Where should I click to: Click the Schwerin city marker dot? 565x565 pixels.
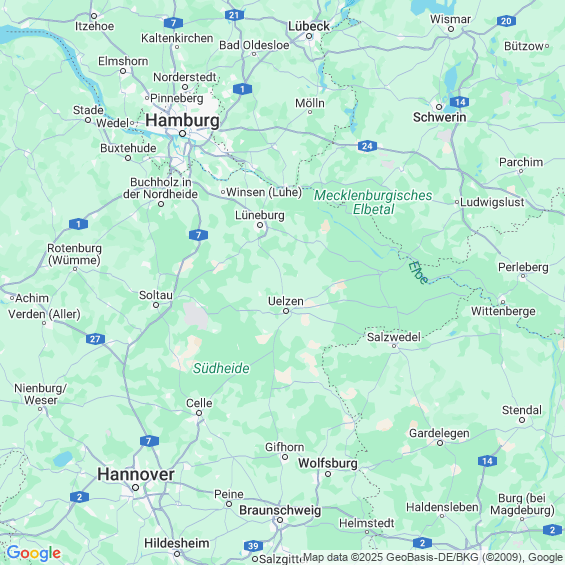[x=439, y=107]
